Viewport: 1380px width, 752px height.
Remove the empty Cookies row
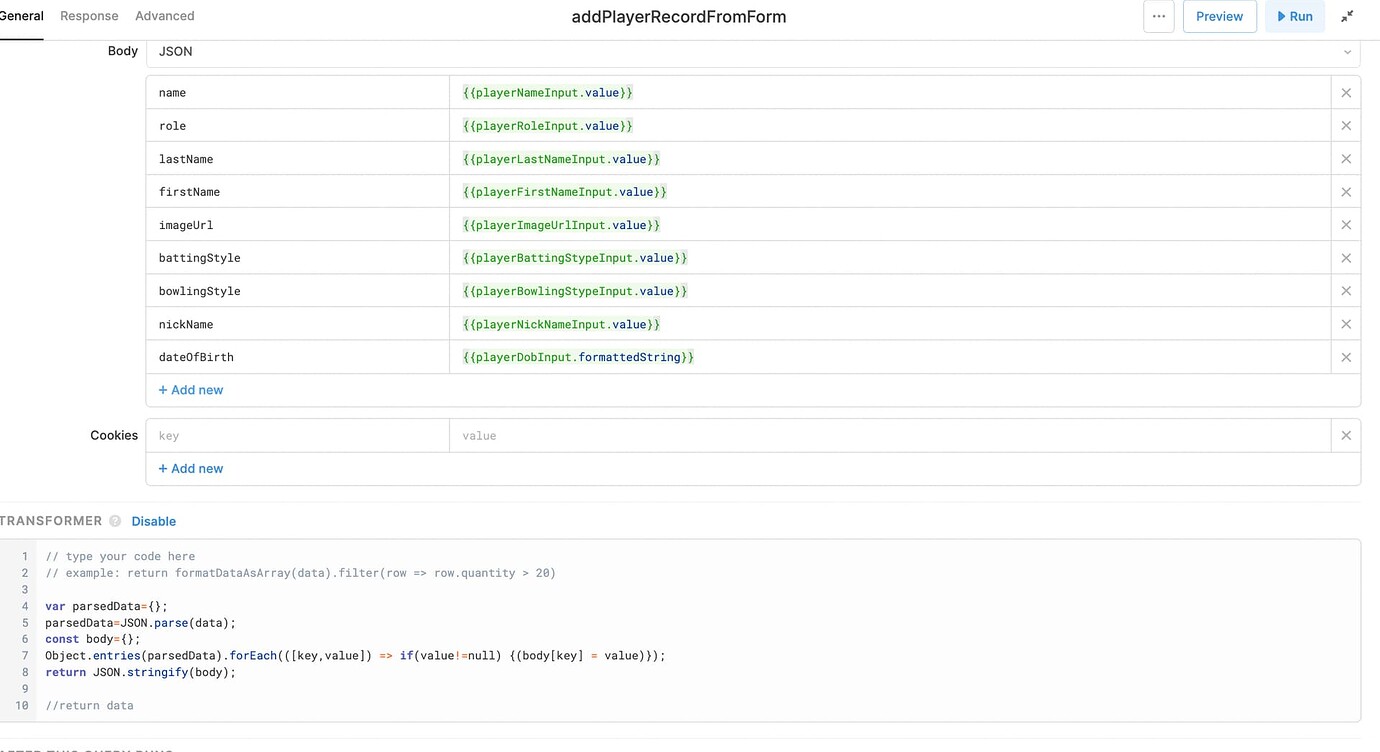pyautogui.click(x=1346, y=435)
